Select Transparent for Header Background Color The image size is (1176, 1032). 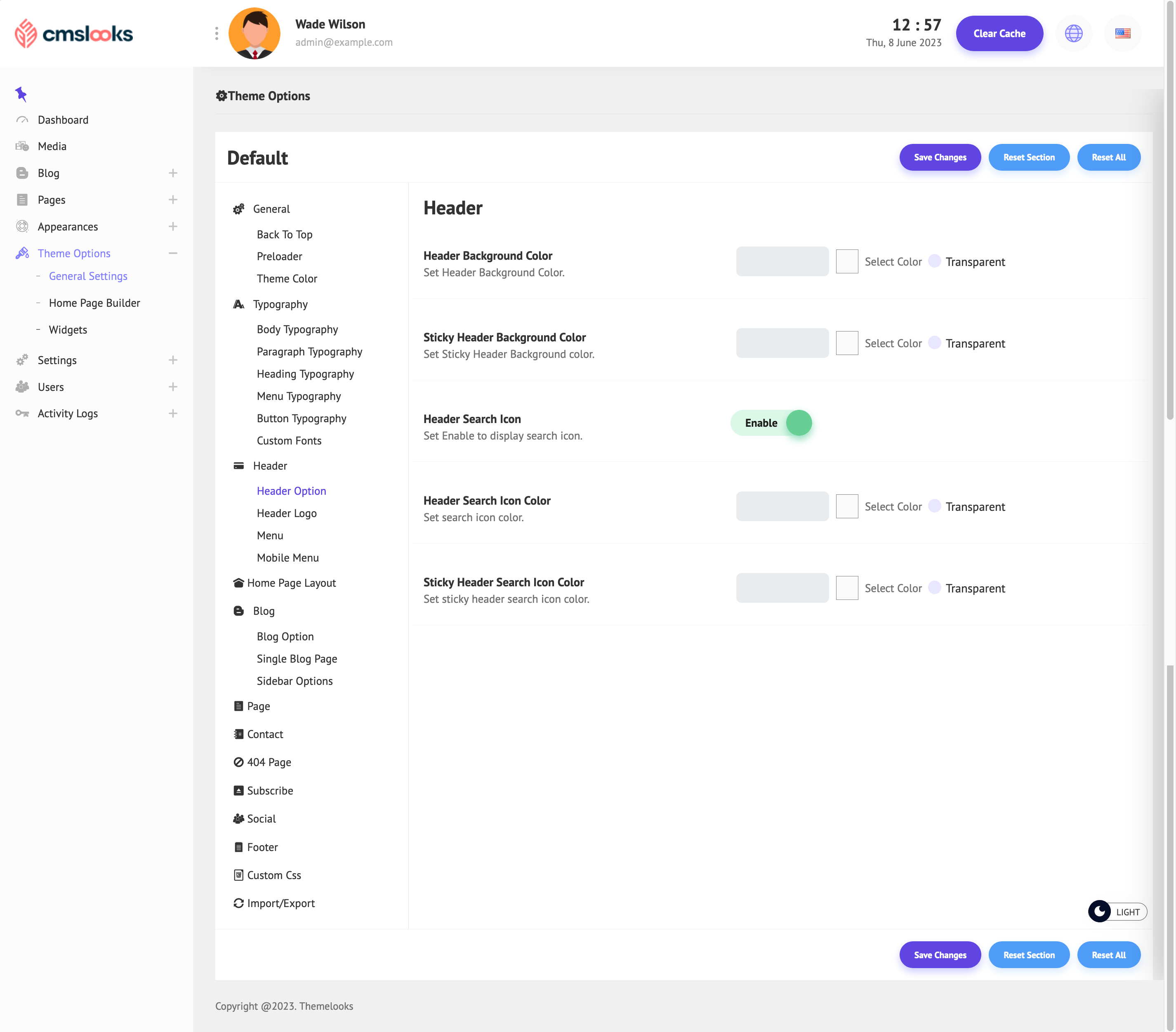coord(934,261)
